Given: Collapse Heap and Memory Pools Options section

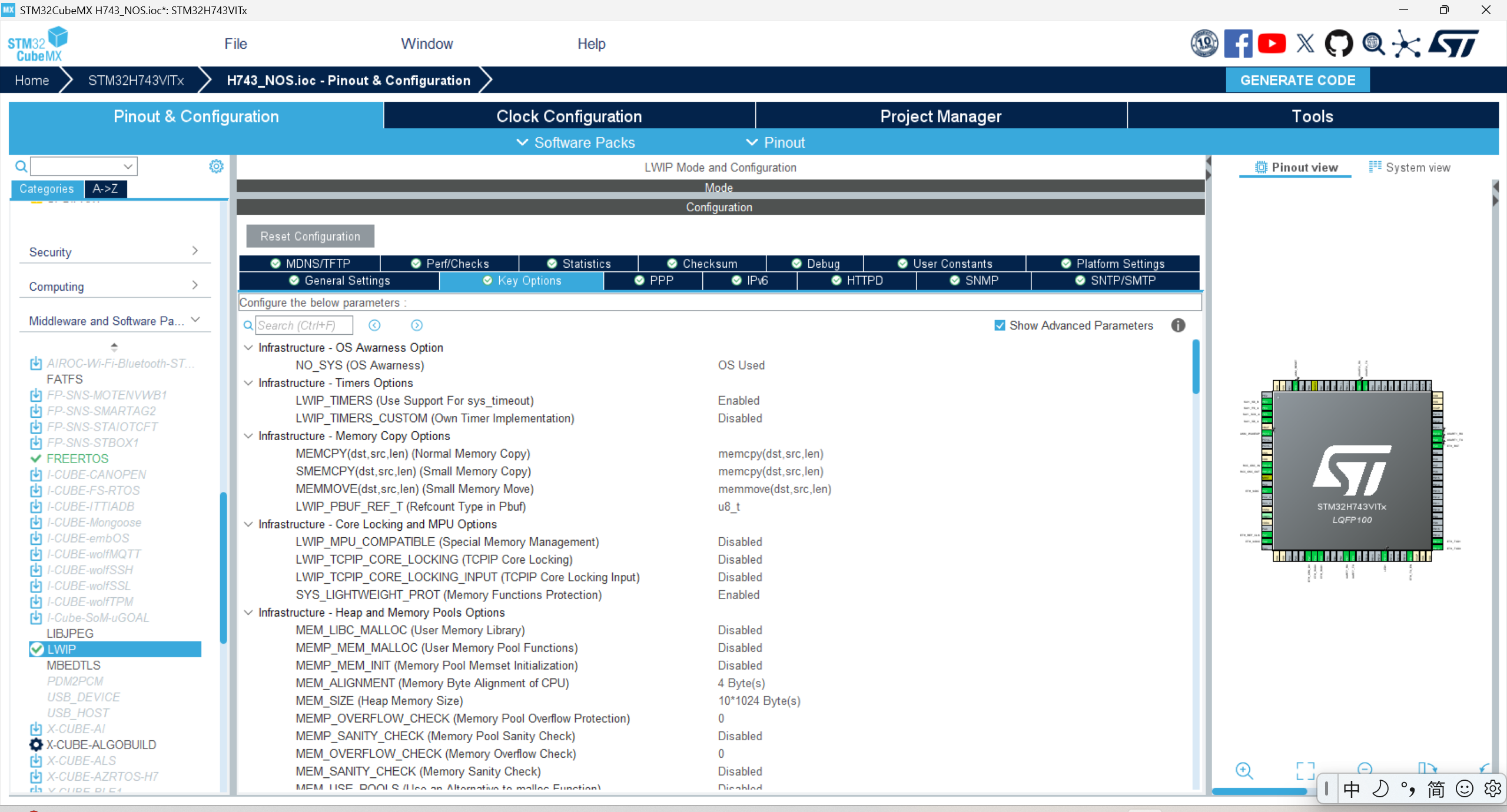Looking at the screenshot, I should point(248,613).
